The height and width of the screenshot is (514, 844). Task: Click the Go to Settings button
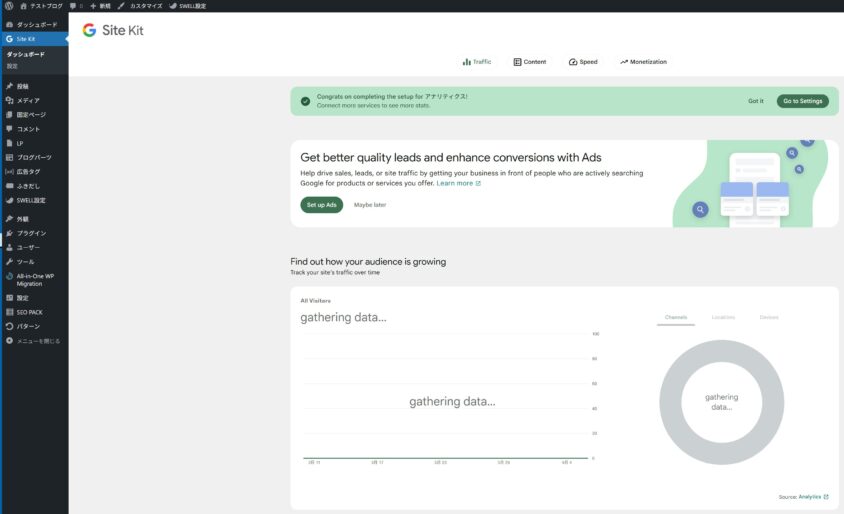pyautogui.click(x=802, y=101)
